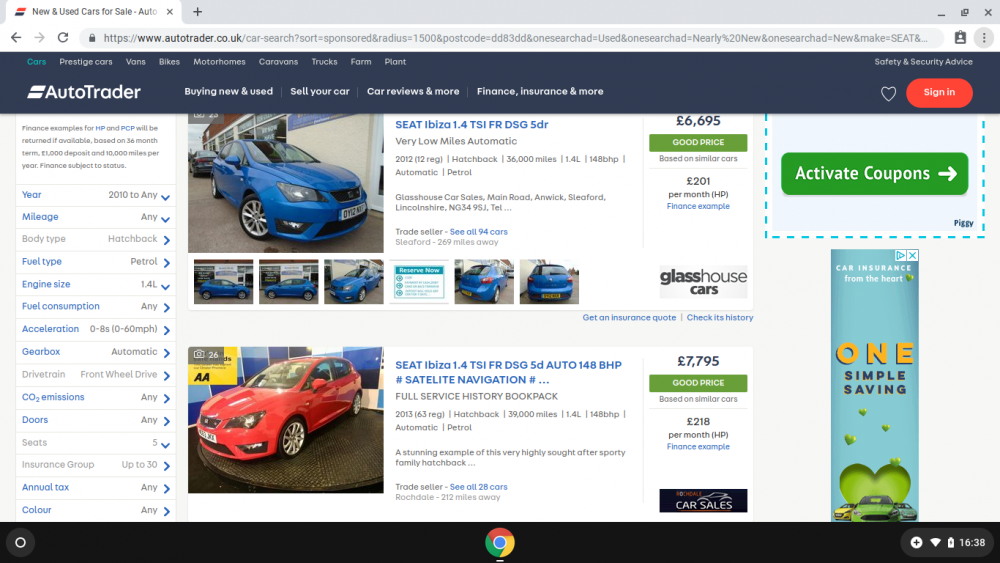Screen dimensions: 1000x563
Task: Open the Colour filter
Action: coord(94,510)
